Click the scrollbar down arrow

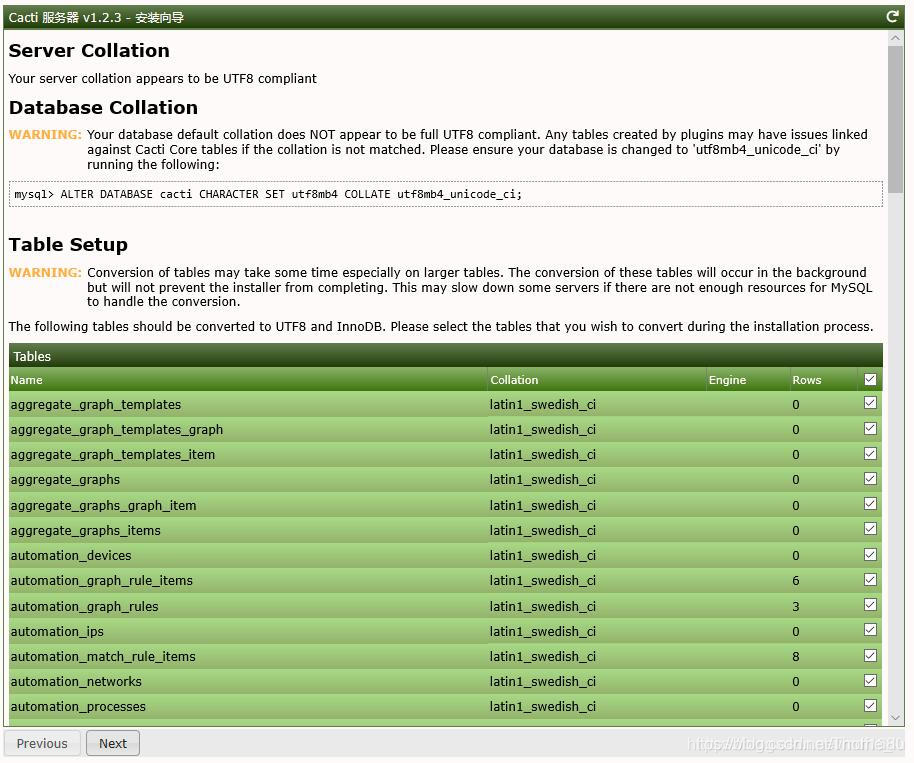pyautogui.click(x=895, y=718)
